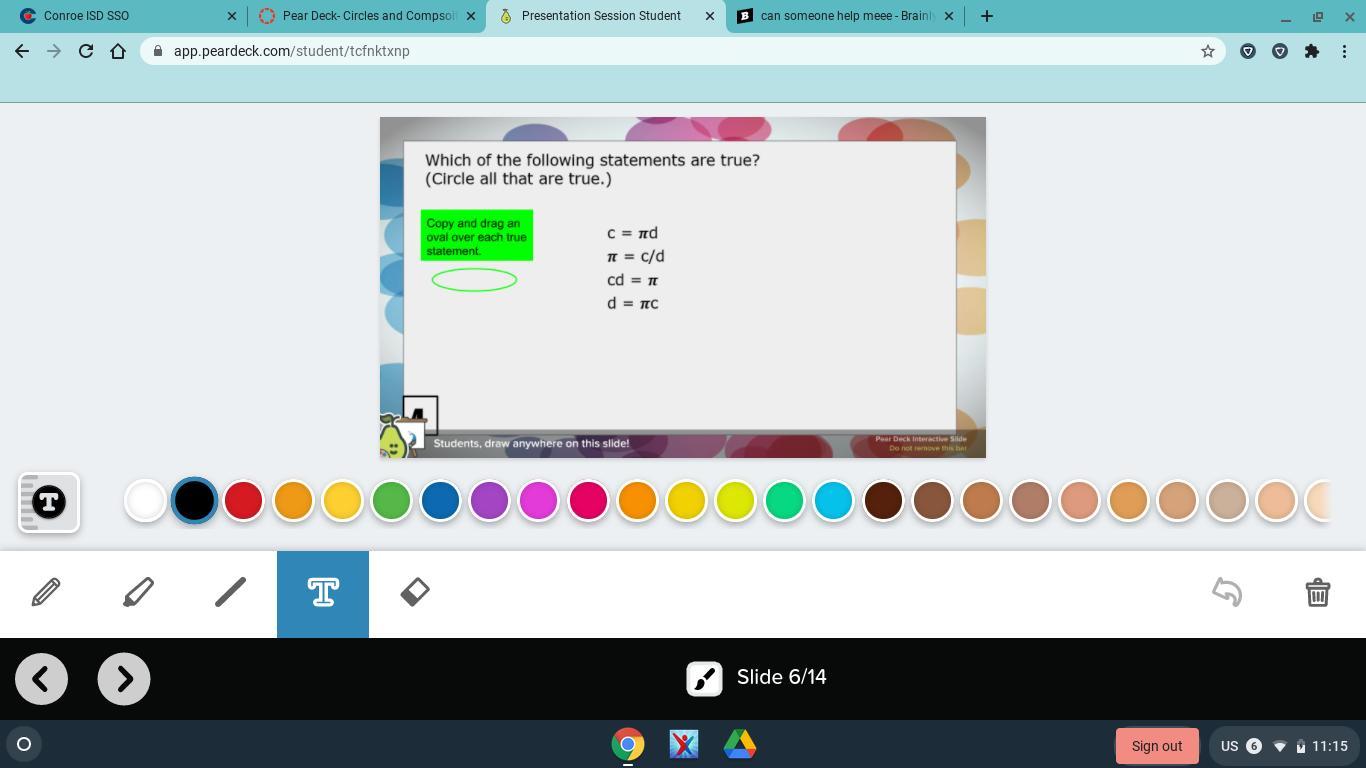This screenshot has height=768, width=1366.
Task: Clear the drawing with the trash icon
Action: (x=1318, y=592)
